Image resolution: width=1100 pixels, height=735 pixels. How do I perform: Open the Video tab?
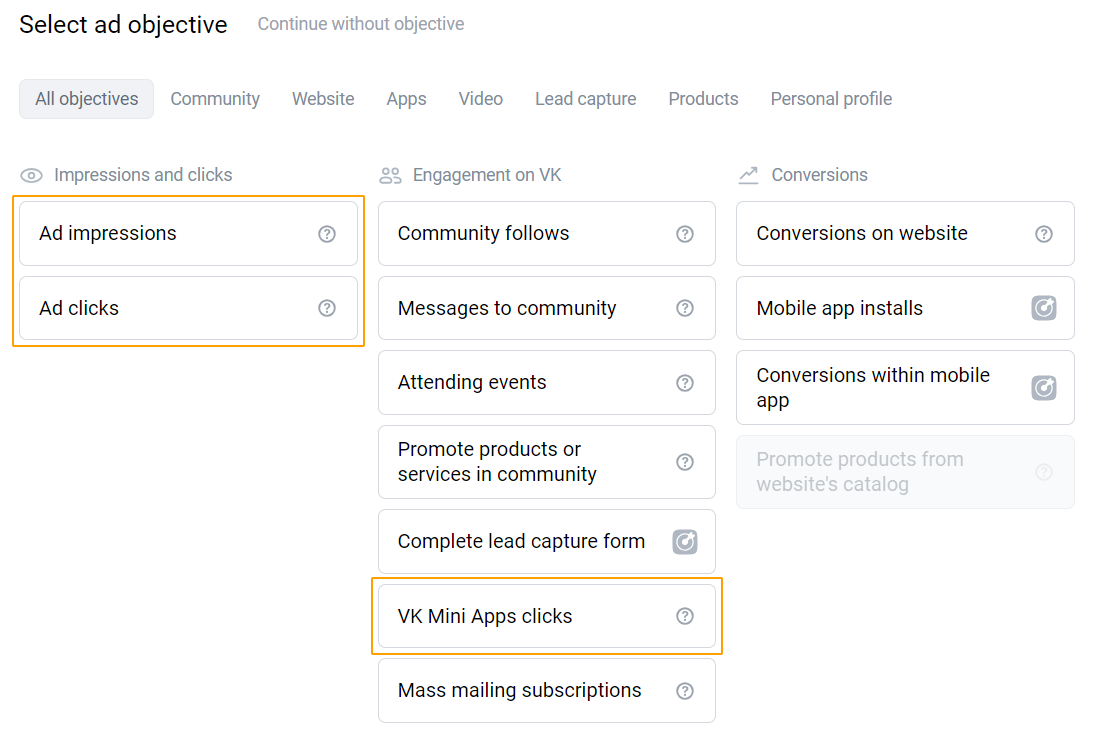click(481, 99)
